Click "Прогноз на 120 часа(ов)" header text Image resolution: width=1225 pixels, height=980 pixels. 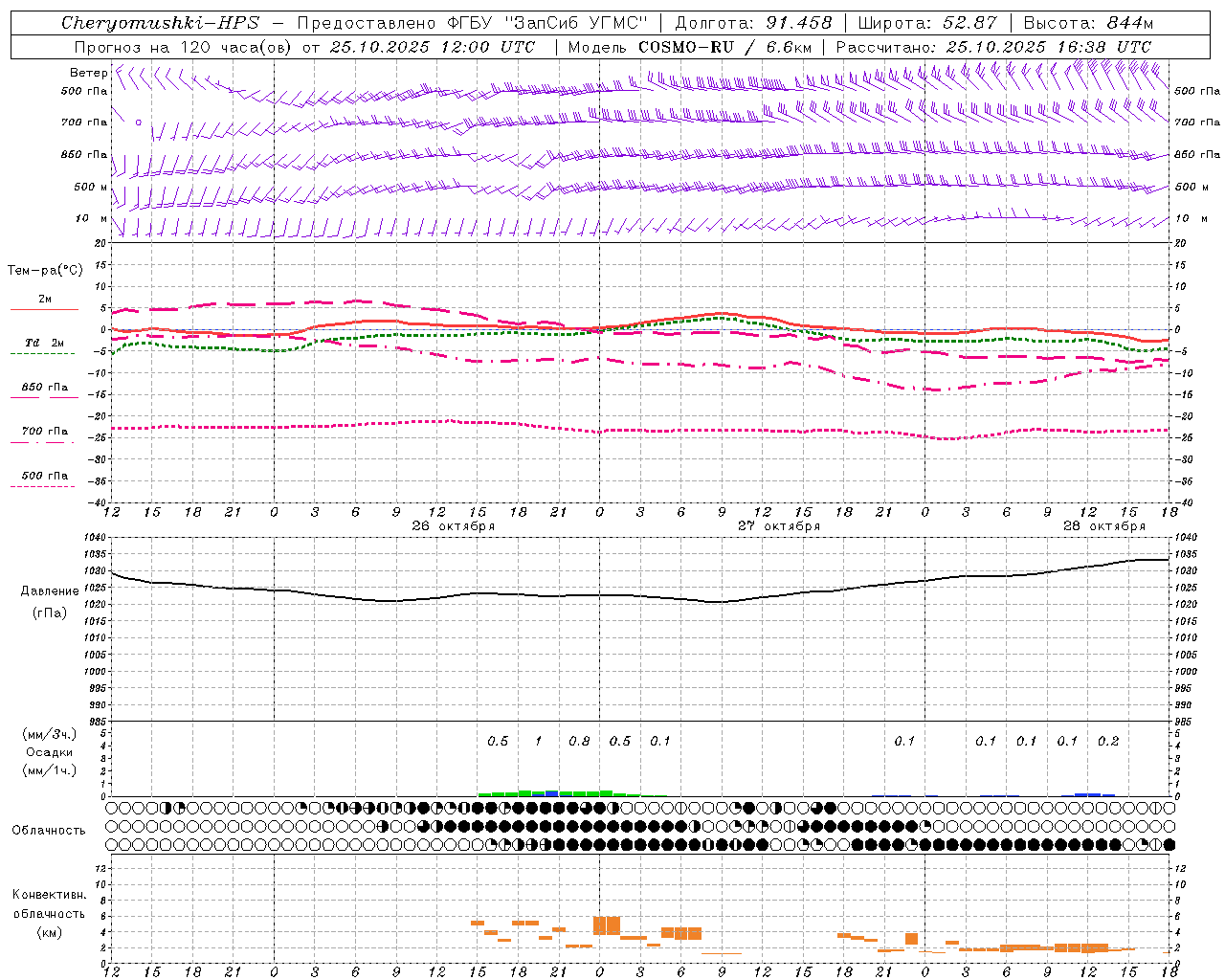(184, 47)
